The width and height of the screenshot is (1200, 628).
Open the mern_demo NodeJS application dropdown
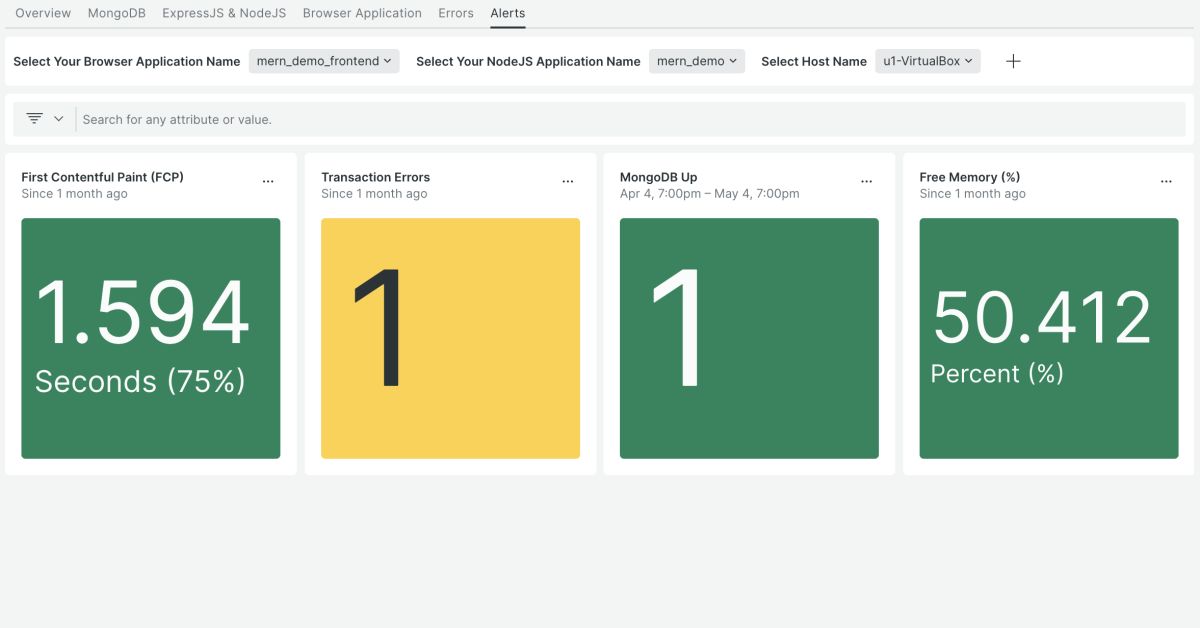697,61
